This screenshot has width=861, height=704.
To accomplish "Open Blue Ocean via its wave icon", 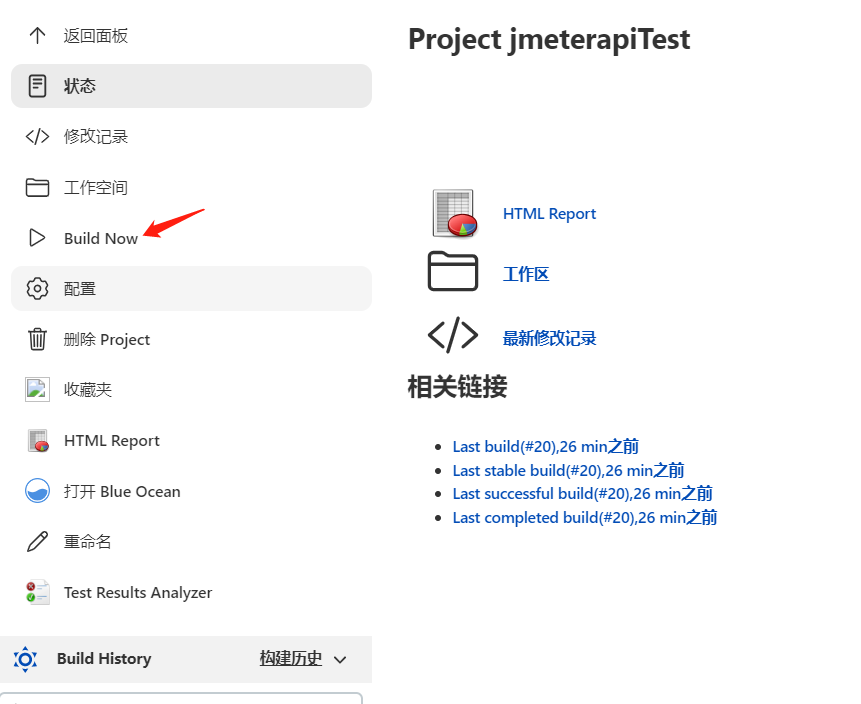I will 37,491.
